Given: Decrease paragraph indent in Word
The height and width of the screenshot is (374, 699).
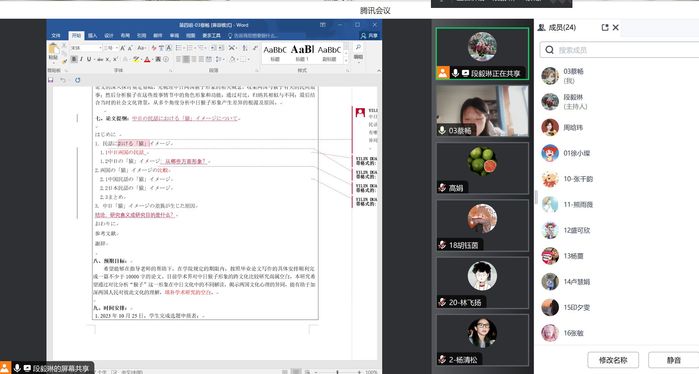Looking at the screenshot, I should [213, 48].
